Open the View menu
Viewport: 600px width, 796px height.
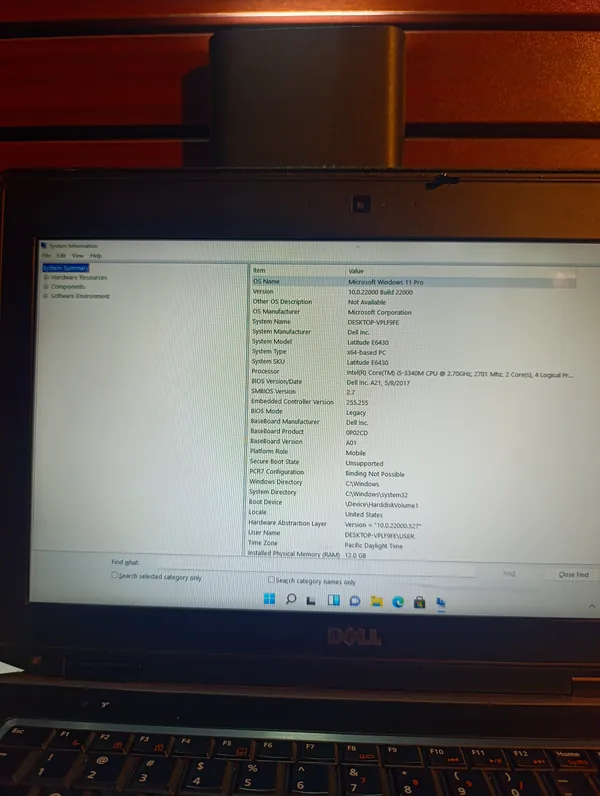point(77,256)
